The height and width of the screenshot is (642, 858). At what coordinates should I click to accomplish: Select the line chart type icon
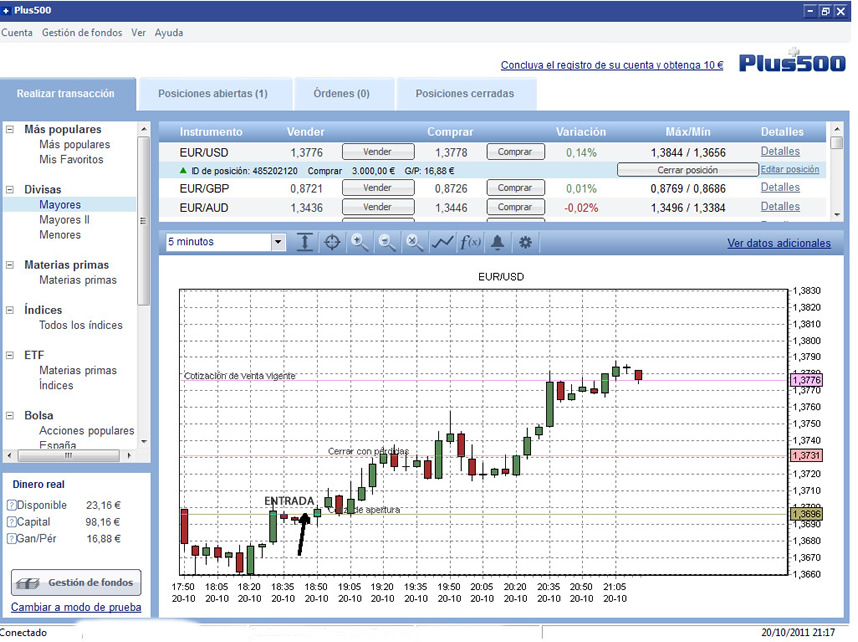click(442, 242)
